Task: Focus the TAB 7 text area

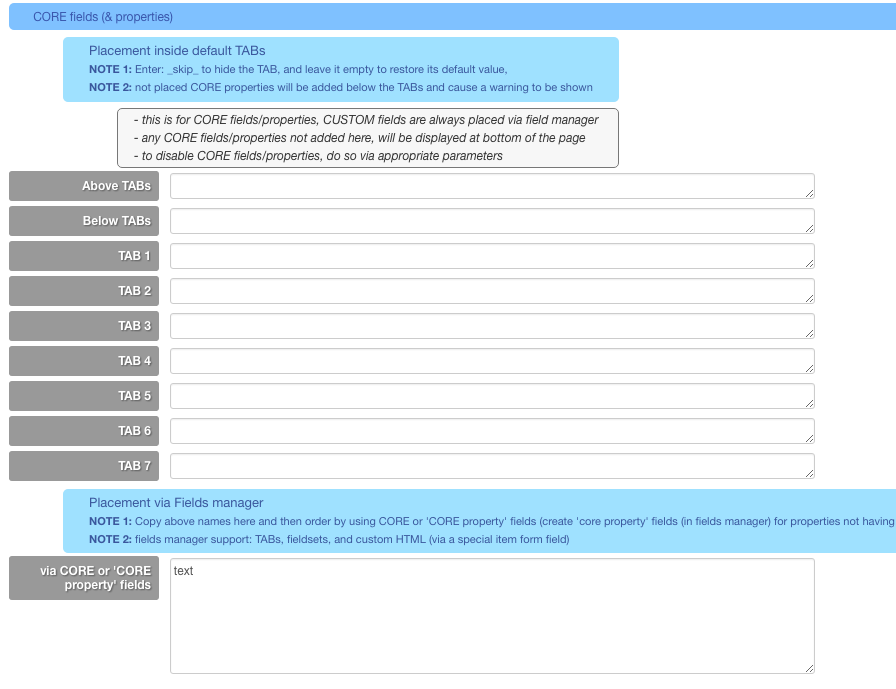Action: tap(492, 466)
